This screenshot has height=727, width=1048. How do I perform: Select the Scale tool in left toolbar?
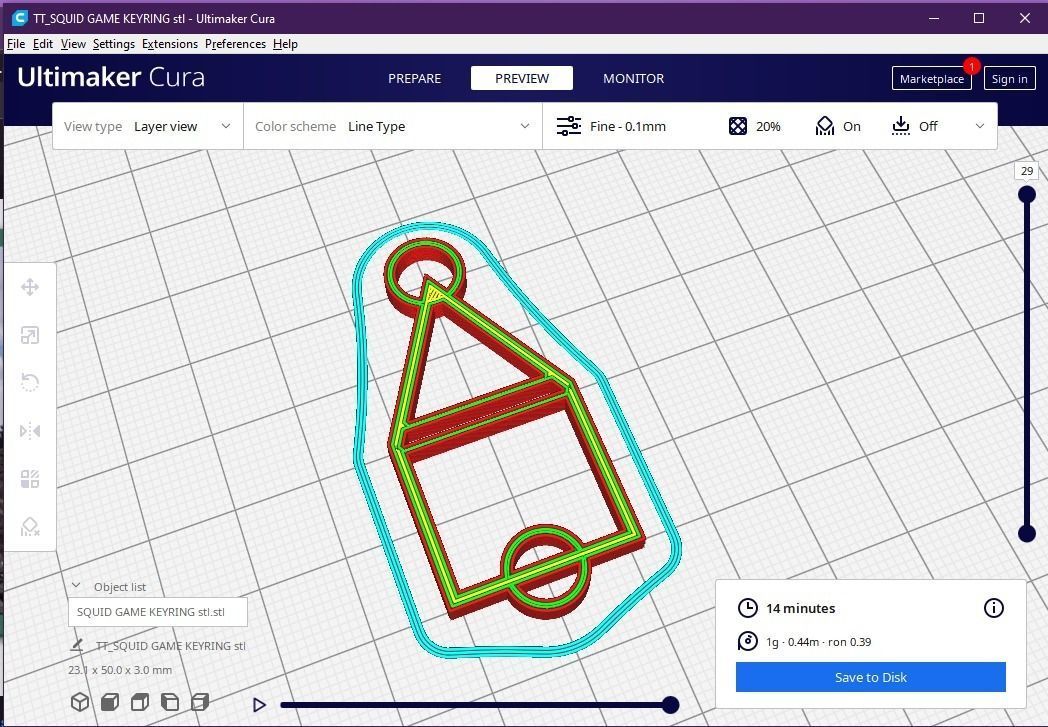click(x=29, y=335)
